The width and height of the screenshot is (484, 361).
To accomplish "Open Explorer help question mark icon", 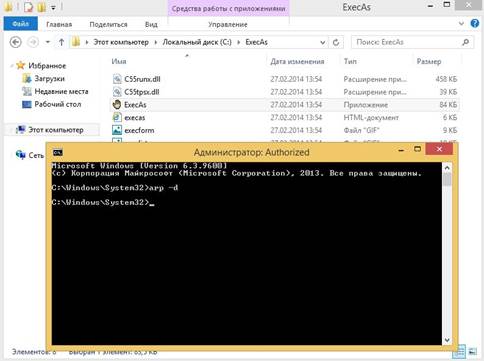I will point(475,23).
